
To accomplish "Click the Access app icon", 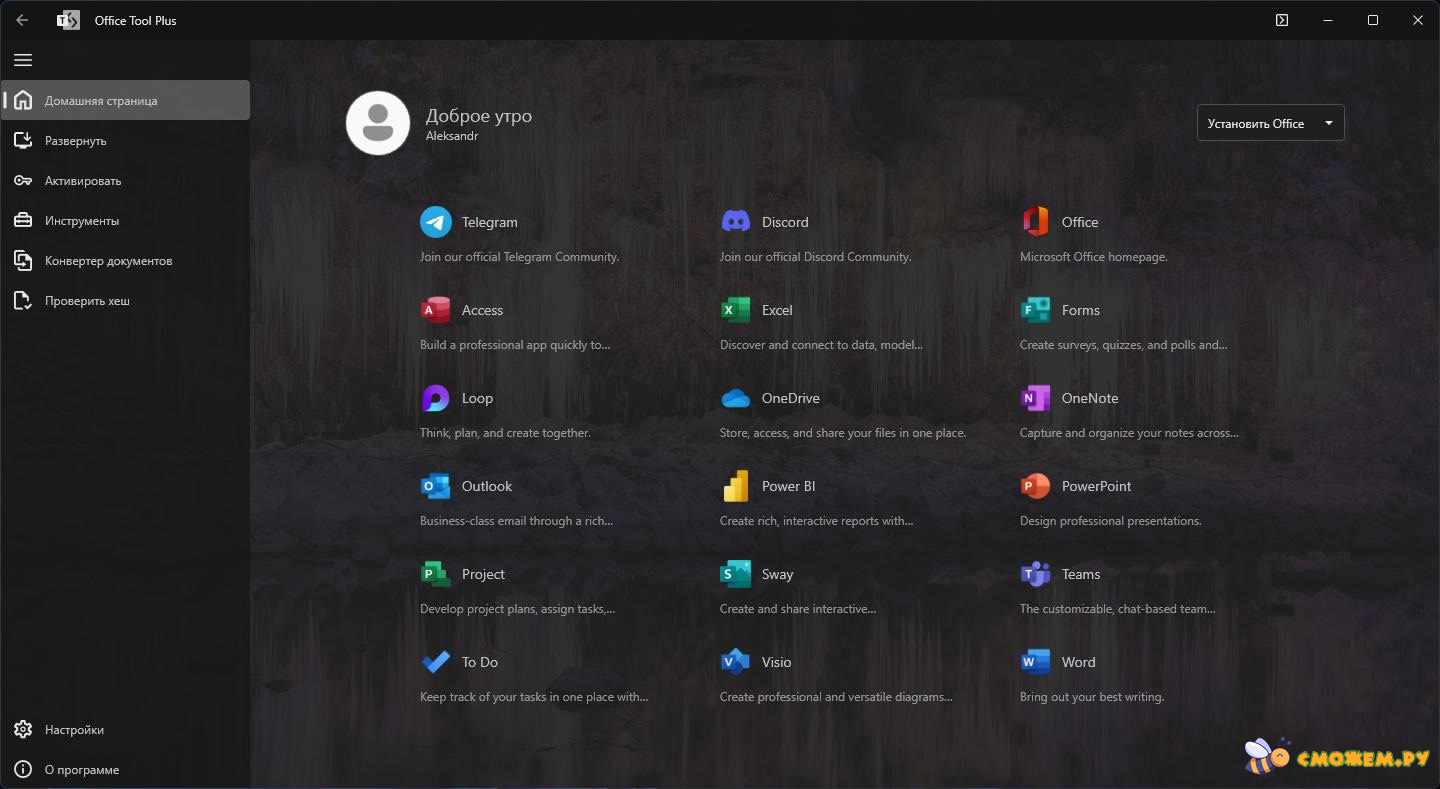I will [x=436, y=310].
